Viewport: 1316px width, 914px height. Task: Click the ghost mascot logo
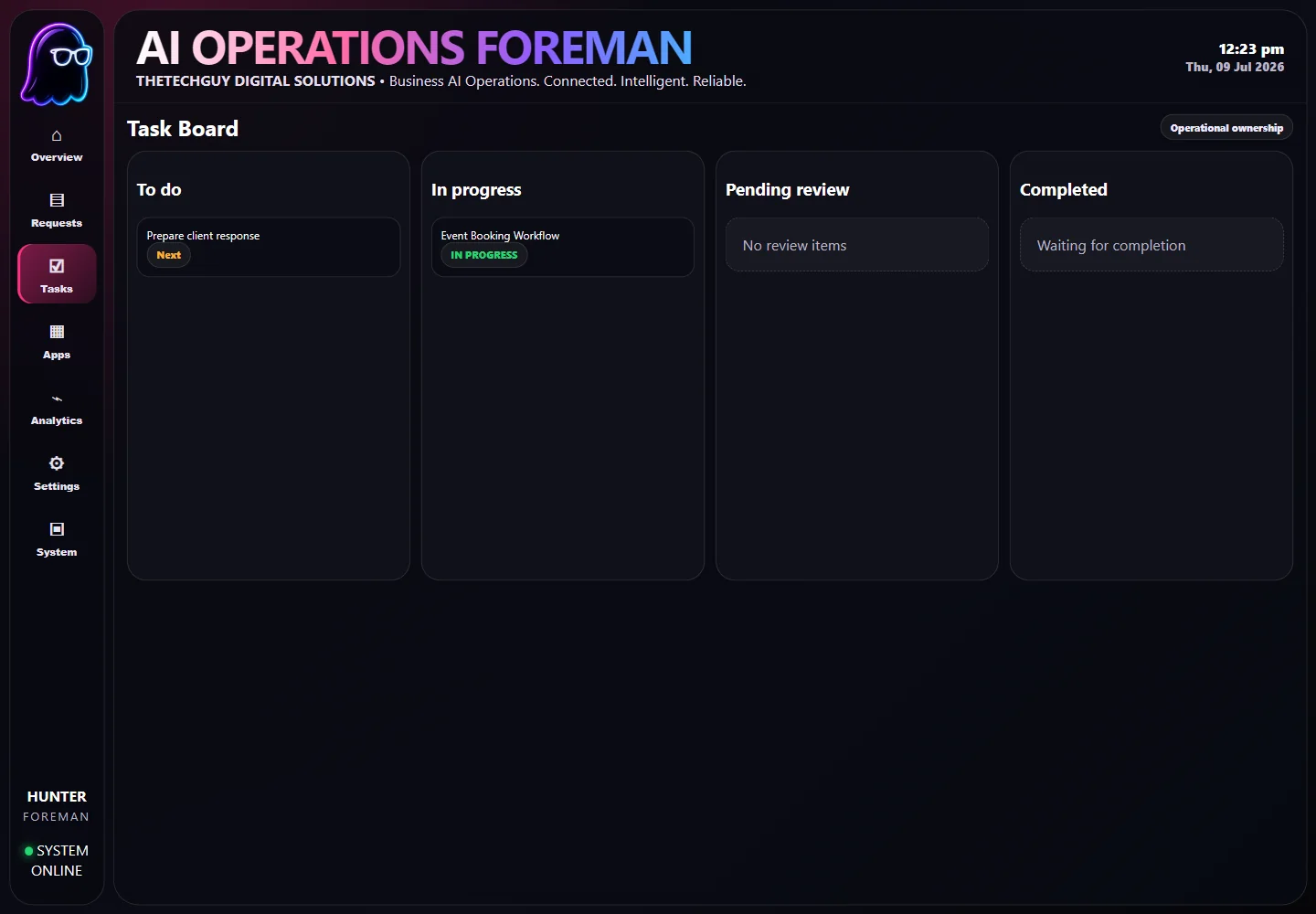click(x=57, y=63)
